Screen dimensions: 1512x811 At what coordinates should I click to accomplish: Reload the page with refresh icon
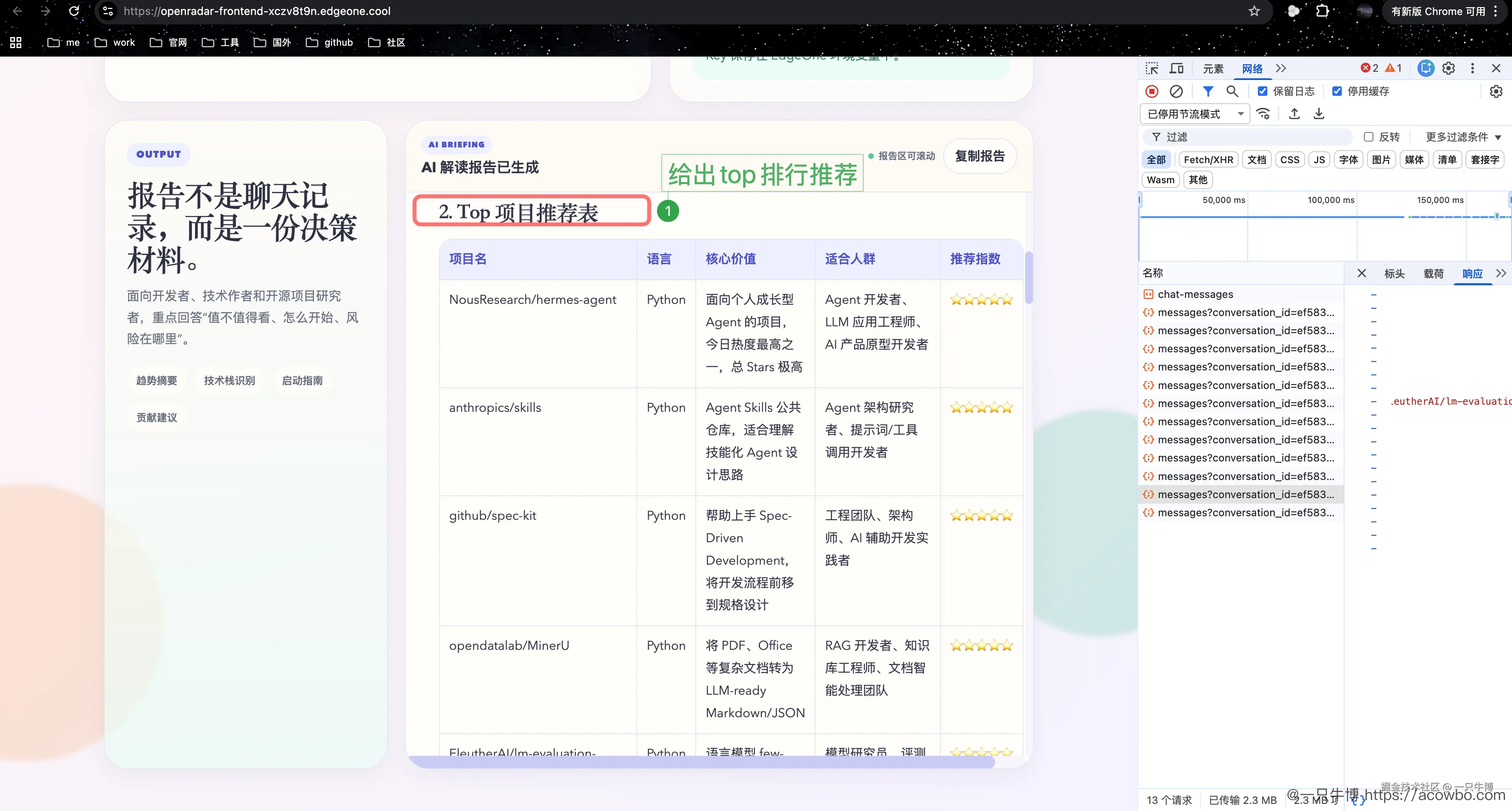click(74, 11)
